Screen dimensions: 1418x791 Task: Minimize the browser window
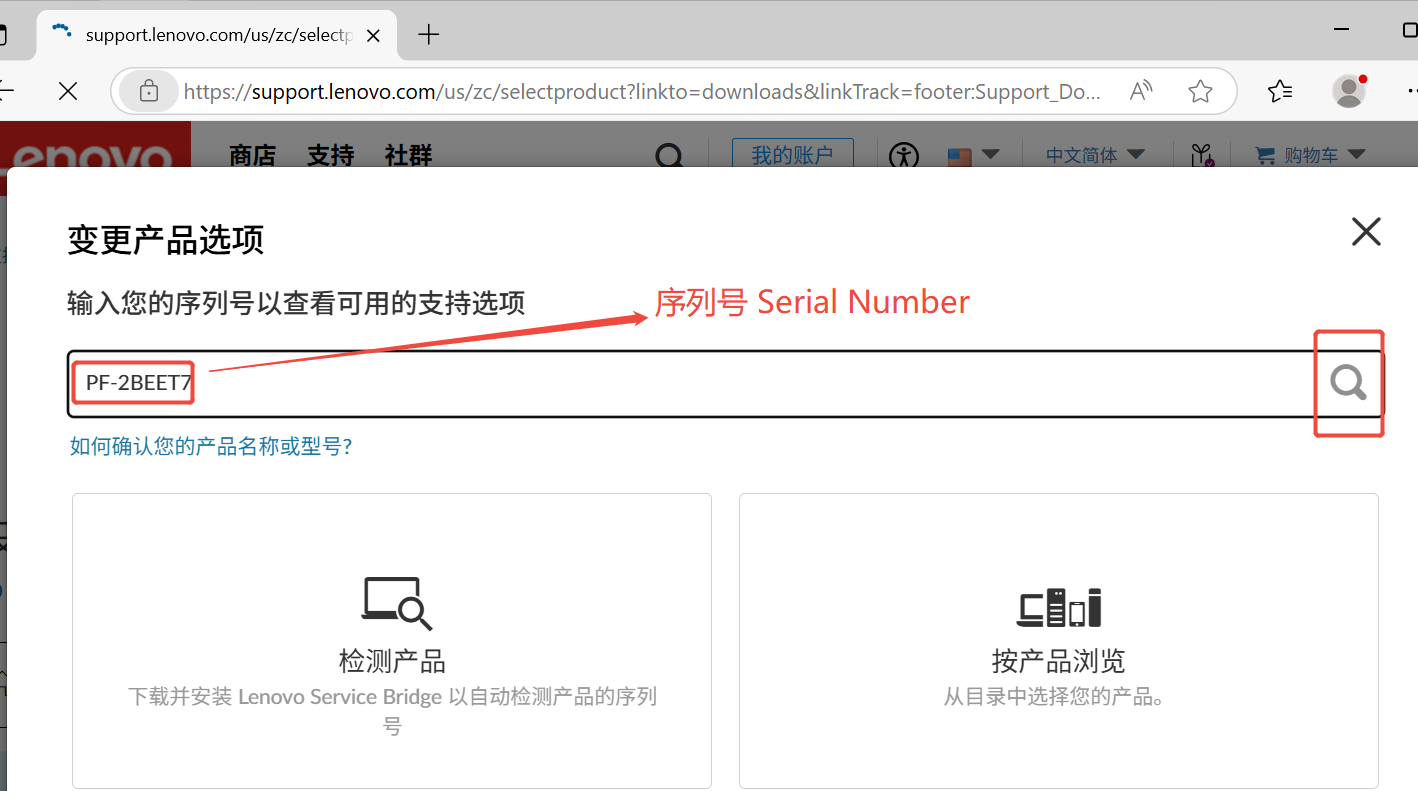click(1342, 31)
